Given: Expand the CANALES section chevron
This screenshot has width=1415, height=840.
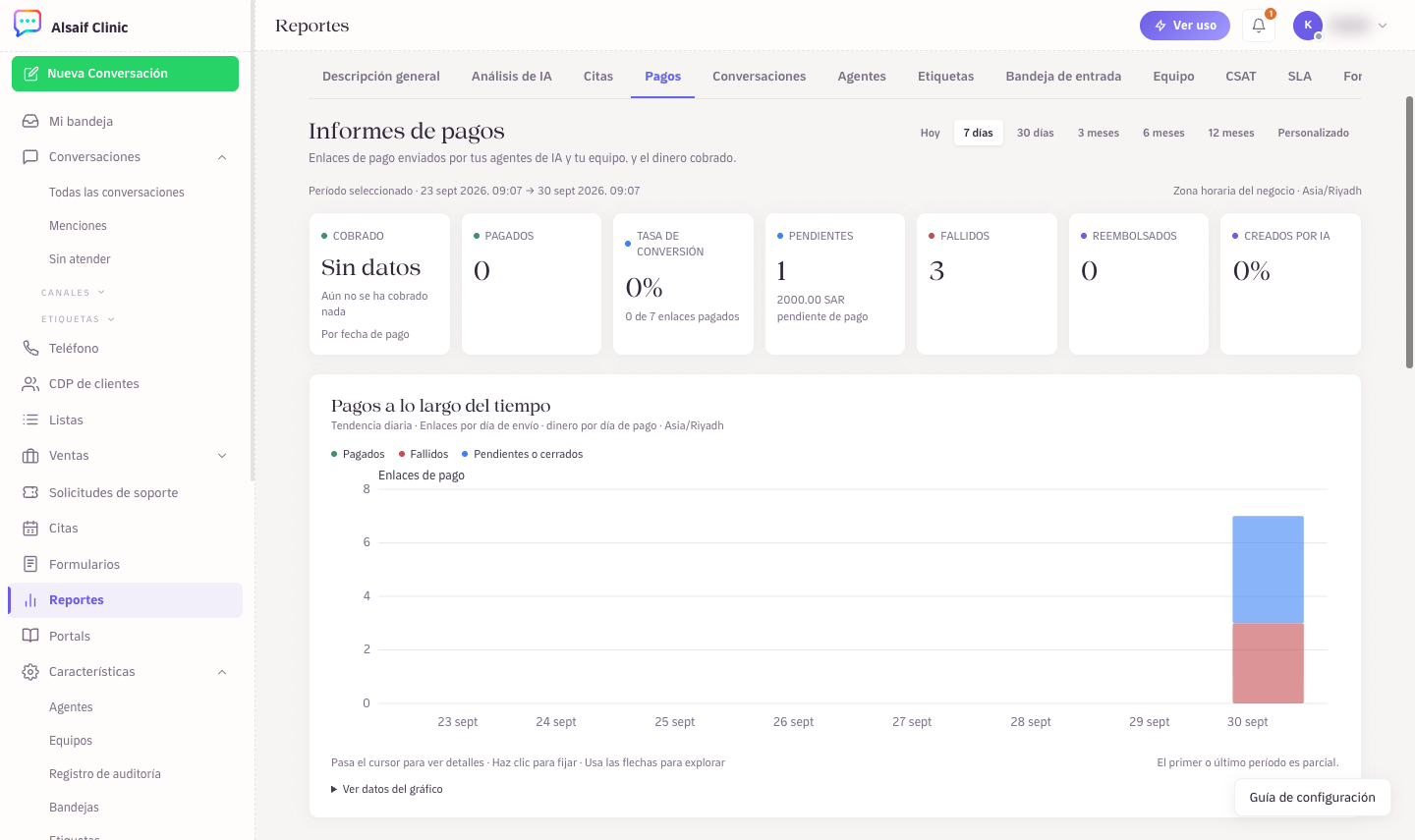Looking at the screenshot, I should [x=101, y=292].
